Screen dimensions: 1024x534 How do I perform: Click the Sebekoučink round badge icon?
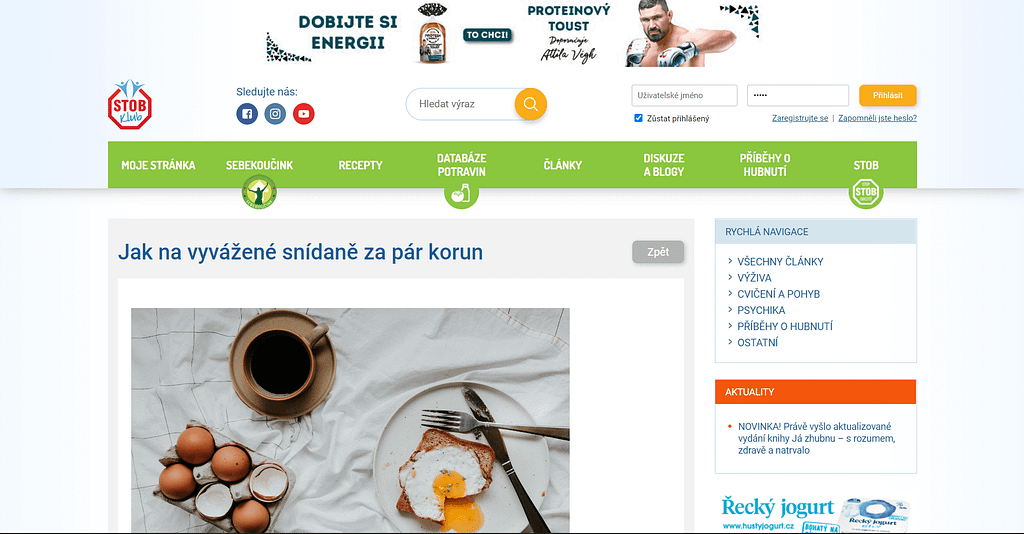[x=259, y=193]
